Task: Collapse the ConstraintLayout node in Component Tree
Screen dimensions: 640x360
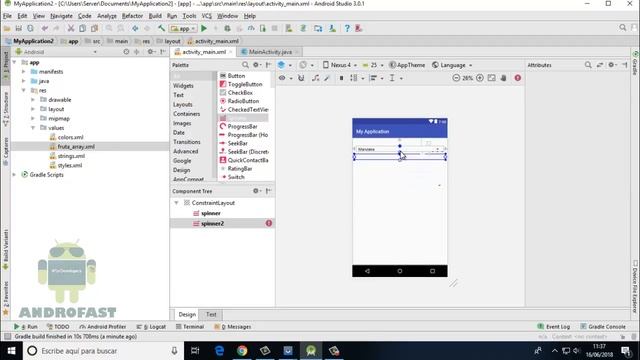Action: (x=176, y=203)
